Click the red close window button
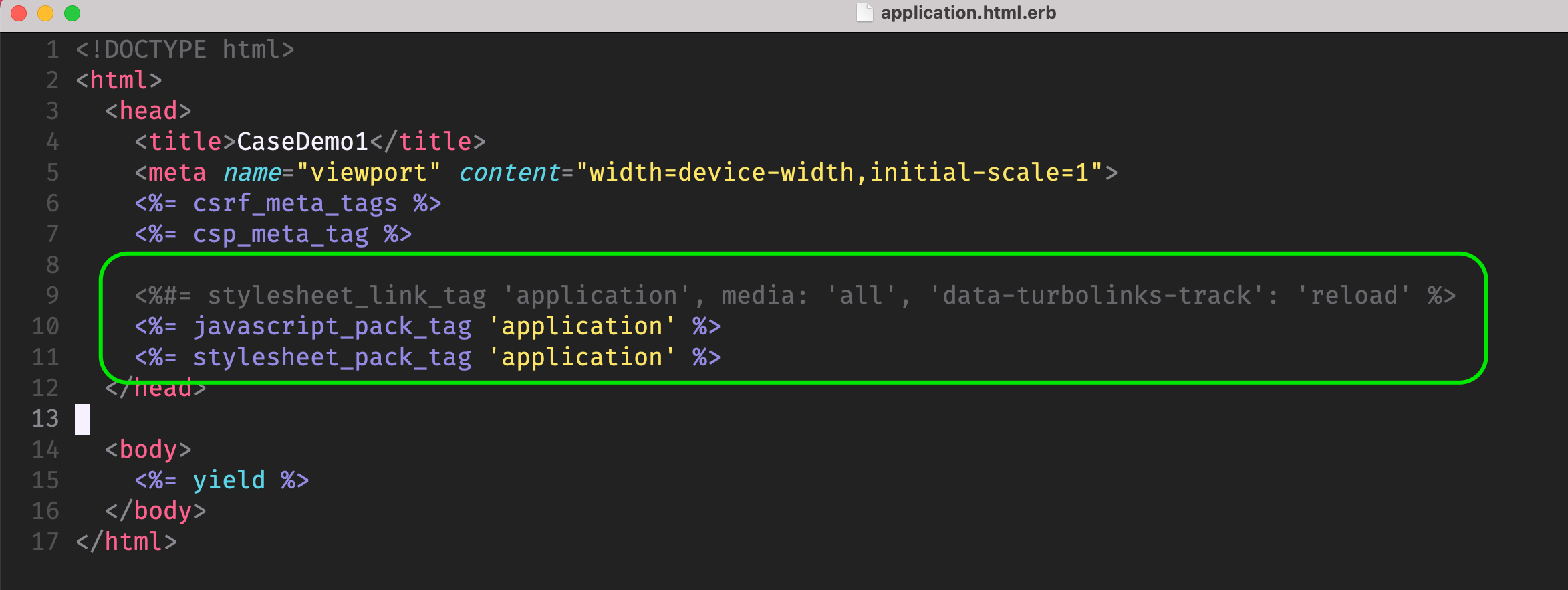The width and height of the screenshot is (1568, 590). (x=19, y=13)
